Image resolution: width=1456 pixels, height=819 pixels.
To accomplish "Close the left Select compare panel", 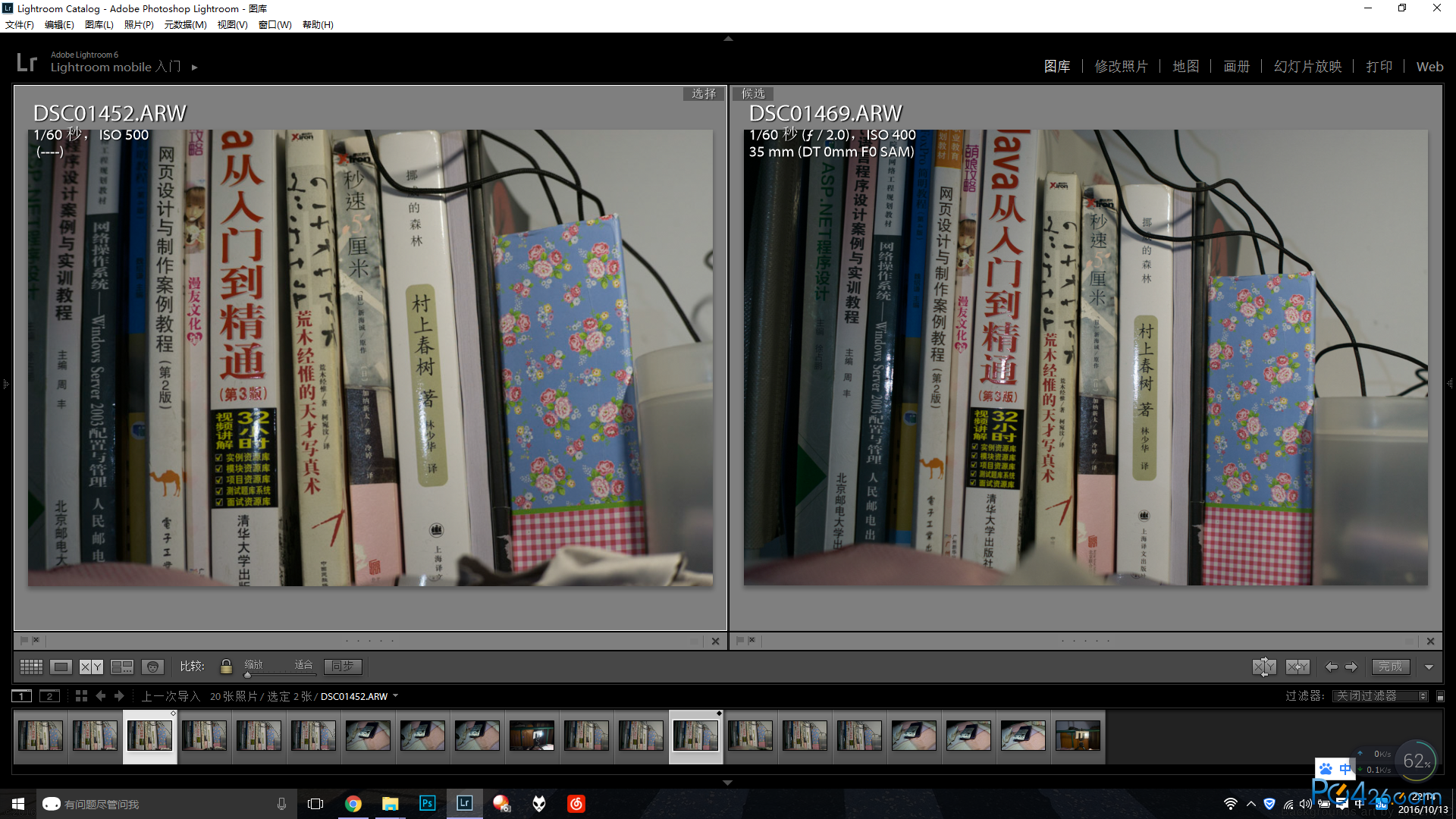I will [715, 641].
